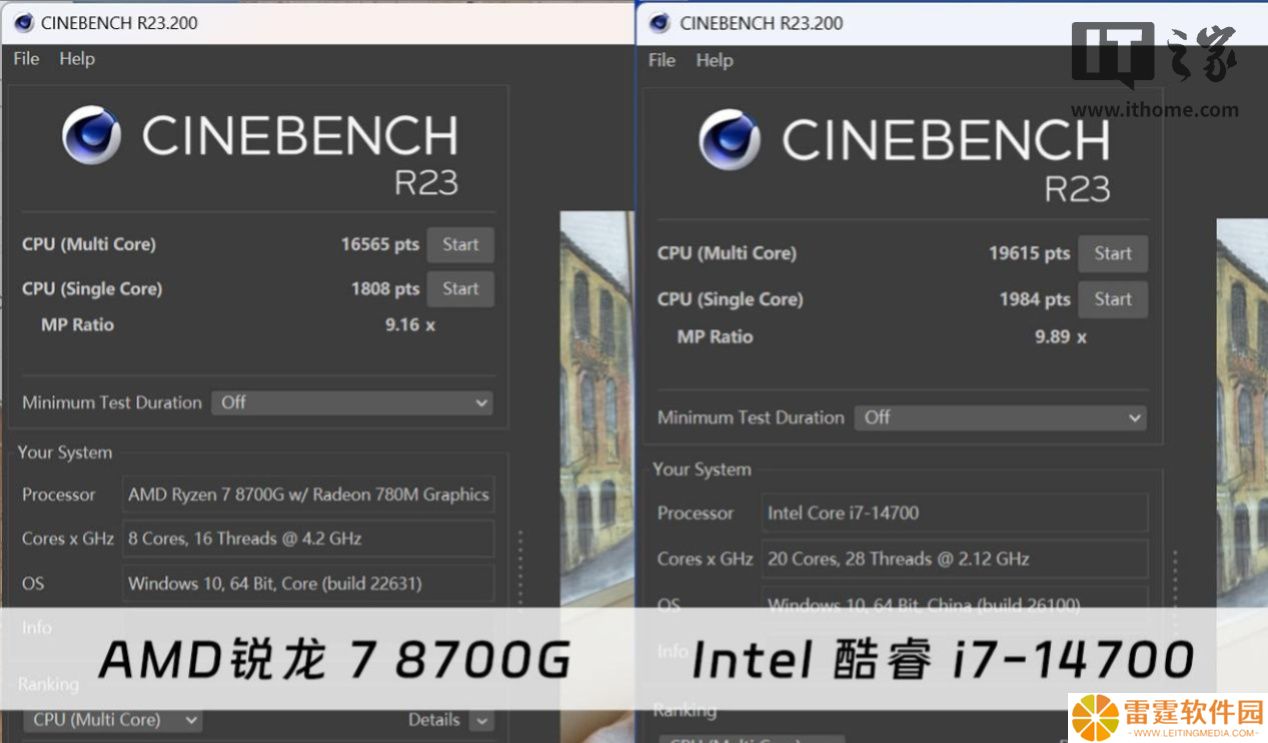Select the 9.89 x MP Ratio value
Image resolution: width=1268 pixels, height=743 pixels.
(1060, 337)
